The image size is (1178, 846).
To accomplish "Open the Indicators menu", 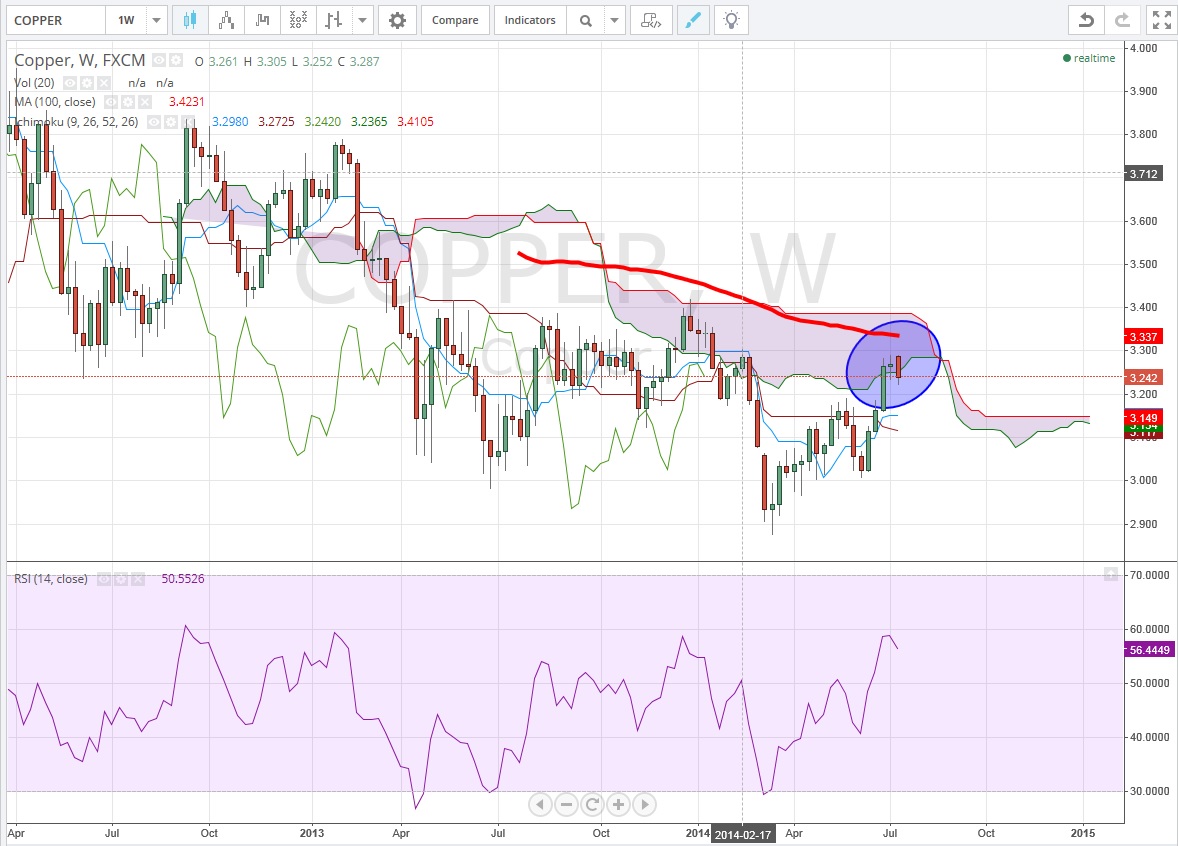I will click(x=530, y=20).
